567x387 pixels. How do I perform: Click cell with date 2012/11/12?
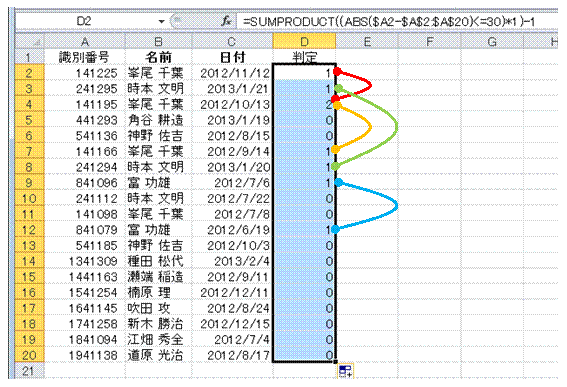pos(232,73)
